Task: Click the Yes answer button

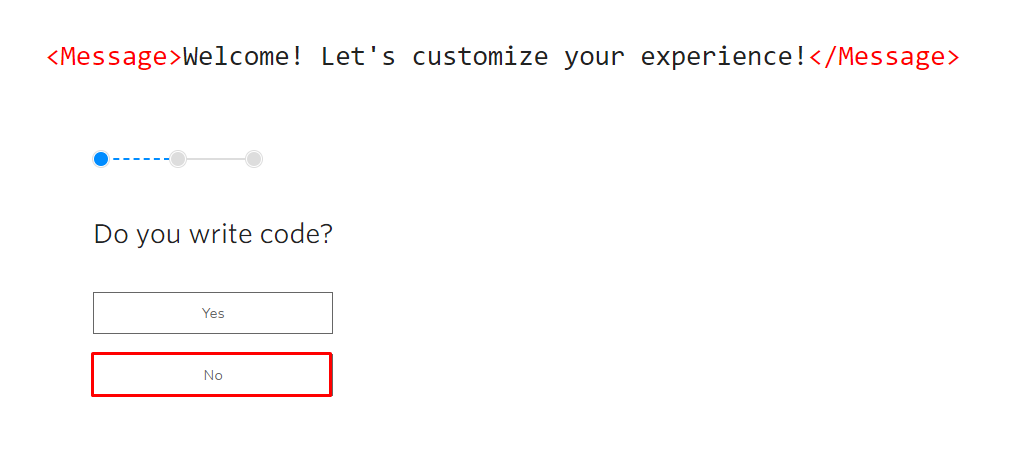Action: 213,313
